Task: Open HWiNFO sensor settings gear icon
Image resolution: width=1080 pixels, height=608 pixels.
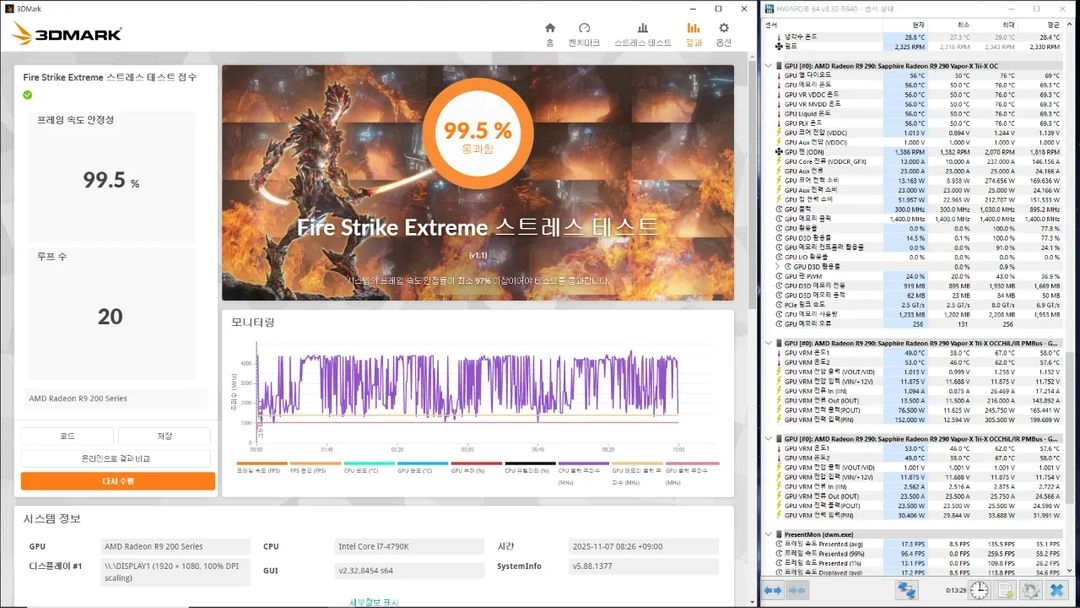Action: click(1030, 590)
